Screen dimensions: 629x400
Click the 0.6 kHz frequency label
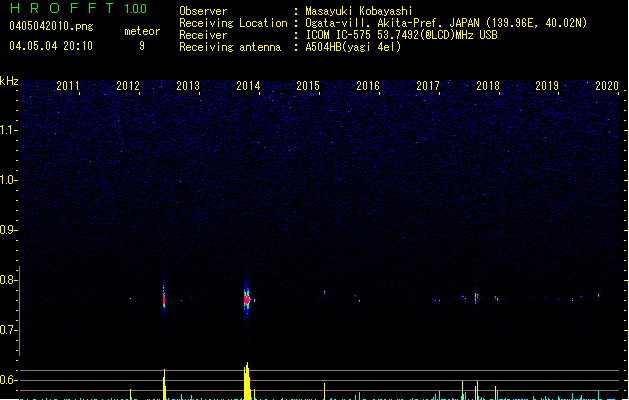point(8,380)
